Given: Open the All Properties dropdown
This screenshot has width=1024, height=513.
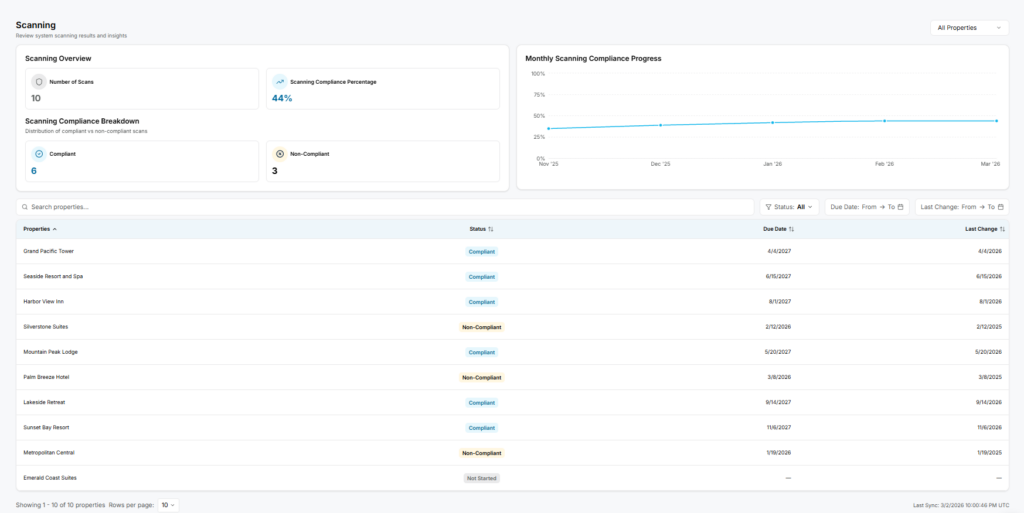Looking at the screenshot, I should [969, 28].
